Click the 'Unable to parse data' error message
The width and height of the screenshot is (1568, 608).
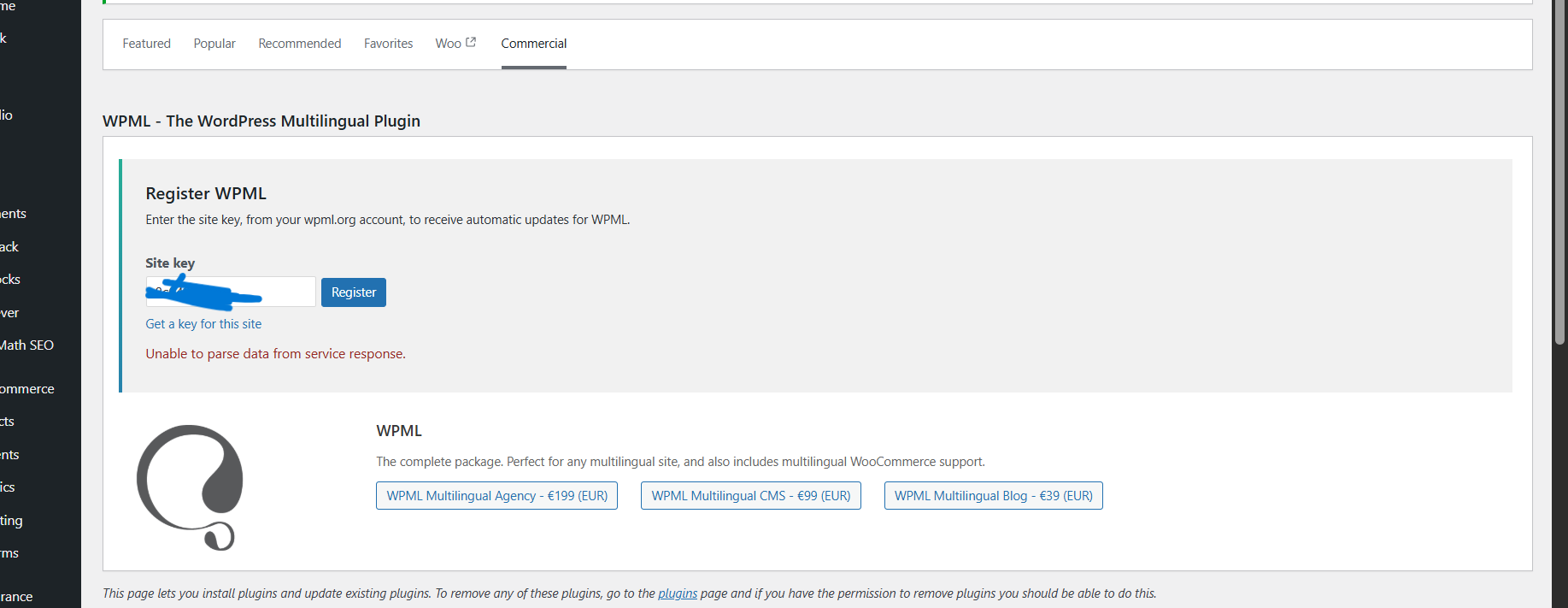tap(275, 354)
